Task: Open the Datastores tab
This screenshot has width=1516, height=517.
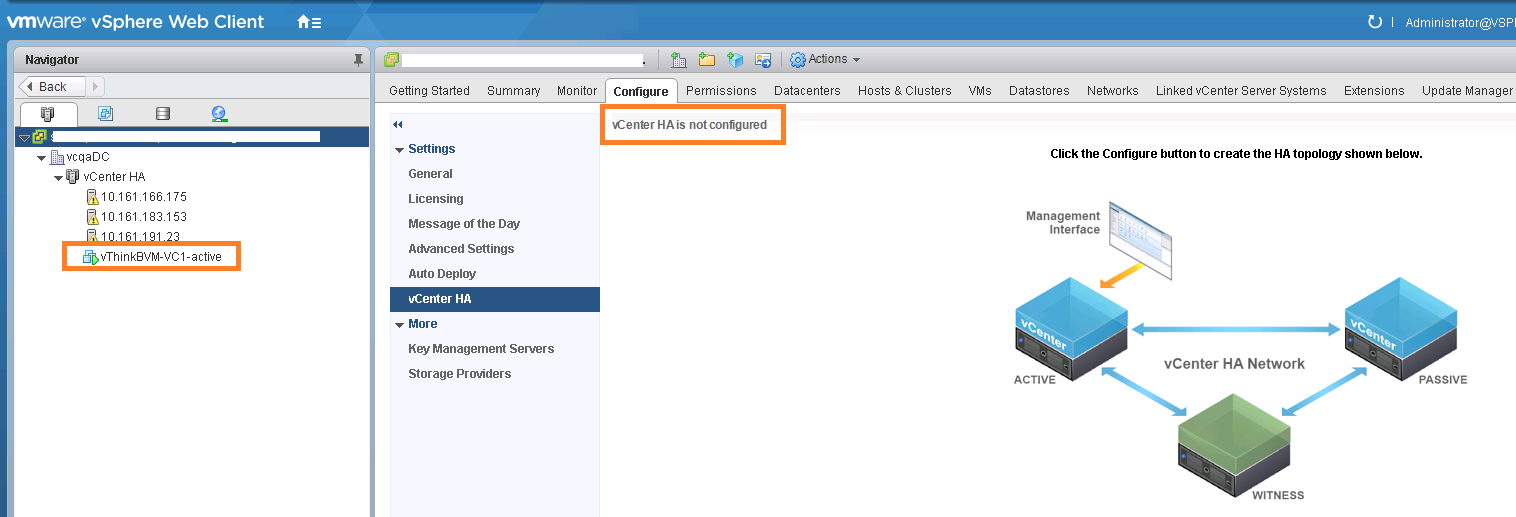Action: 1039,91
